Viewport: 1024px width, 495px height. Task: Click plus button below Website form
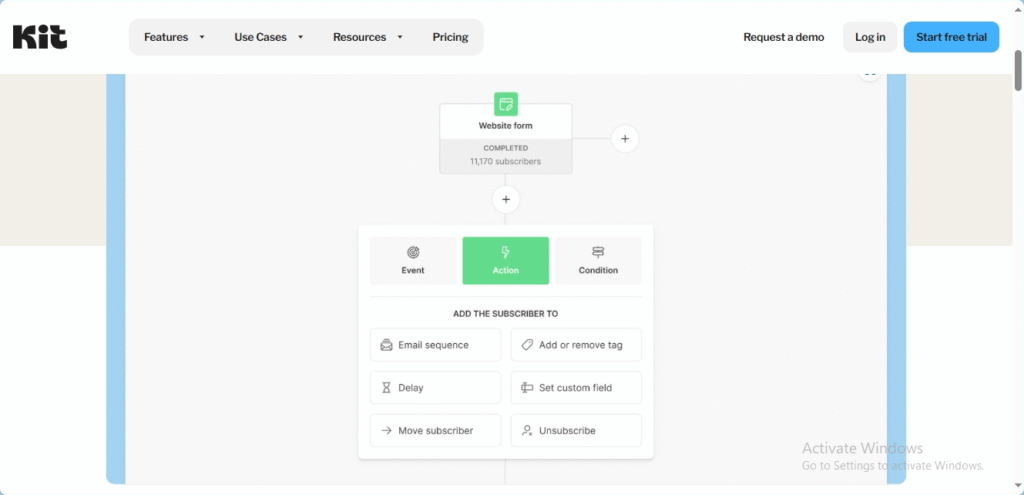pyautogui.click(x=505, y=199)
